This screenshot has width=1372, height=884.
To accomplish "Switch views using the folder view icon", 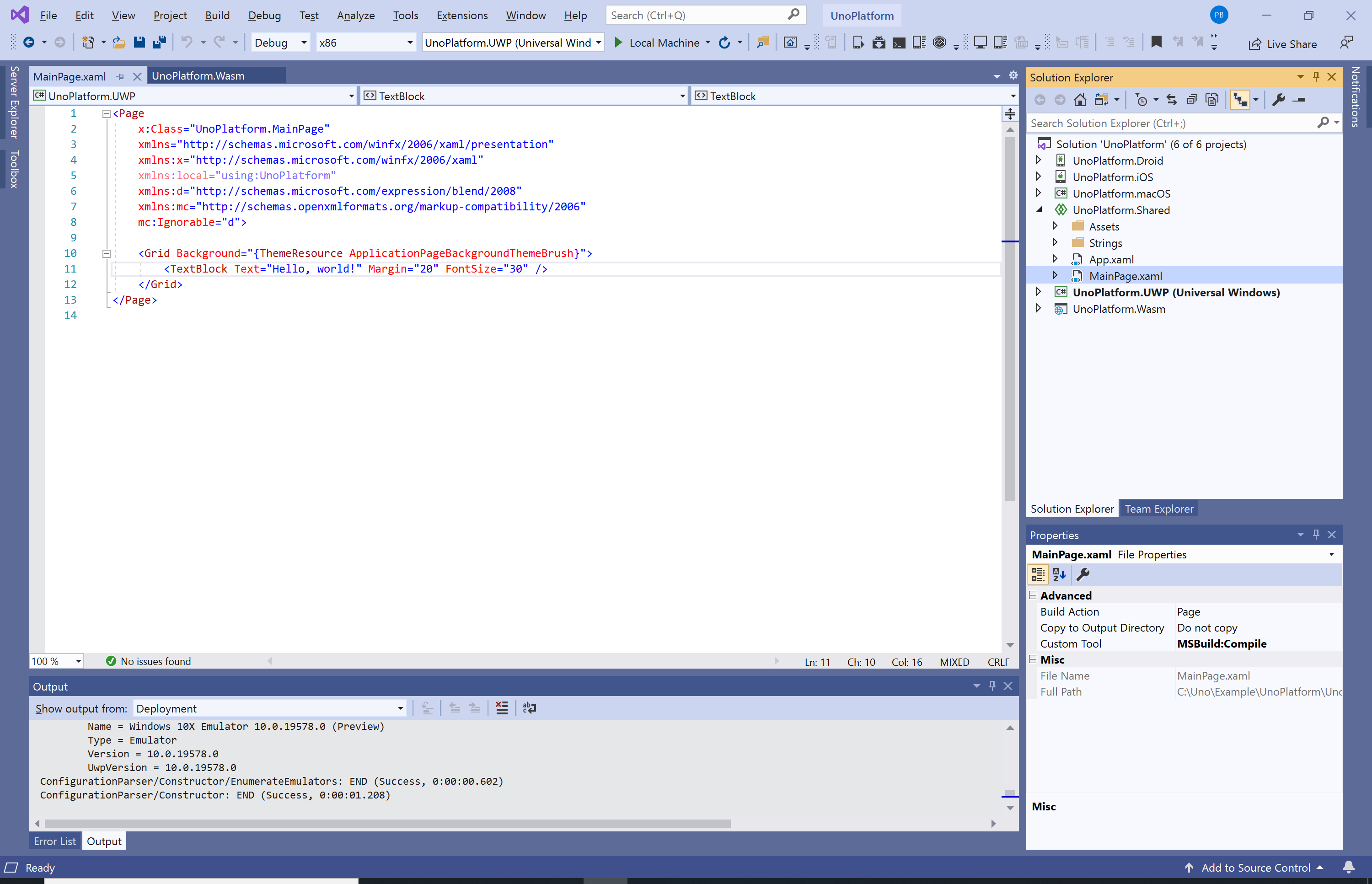I will pyautogui.click(x=1101, y=100).
